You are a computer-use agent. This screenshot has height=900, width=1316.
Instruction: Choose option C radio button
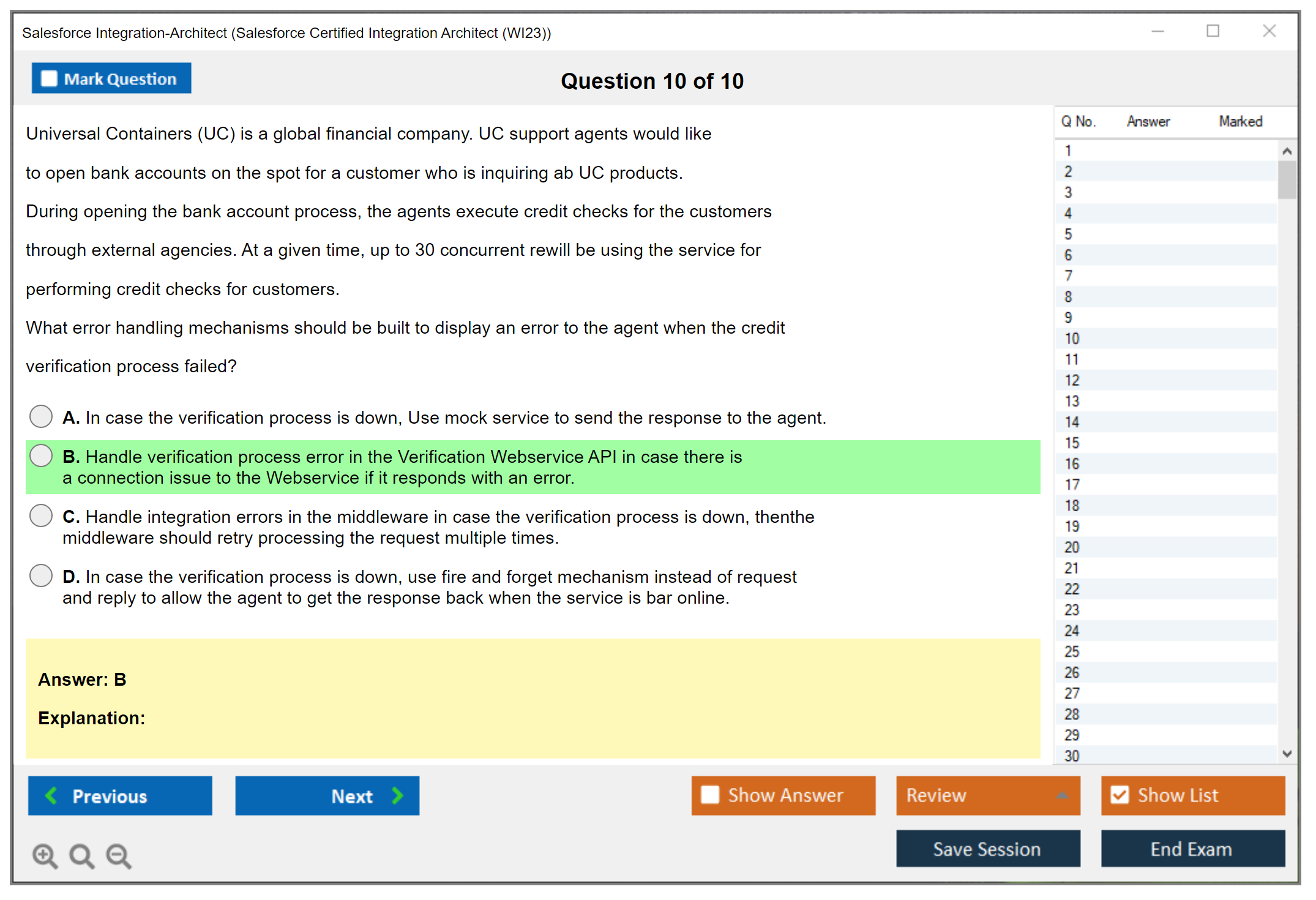[x=41, y=516]
